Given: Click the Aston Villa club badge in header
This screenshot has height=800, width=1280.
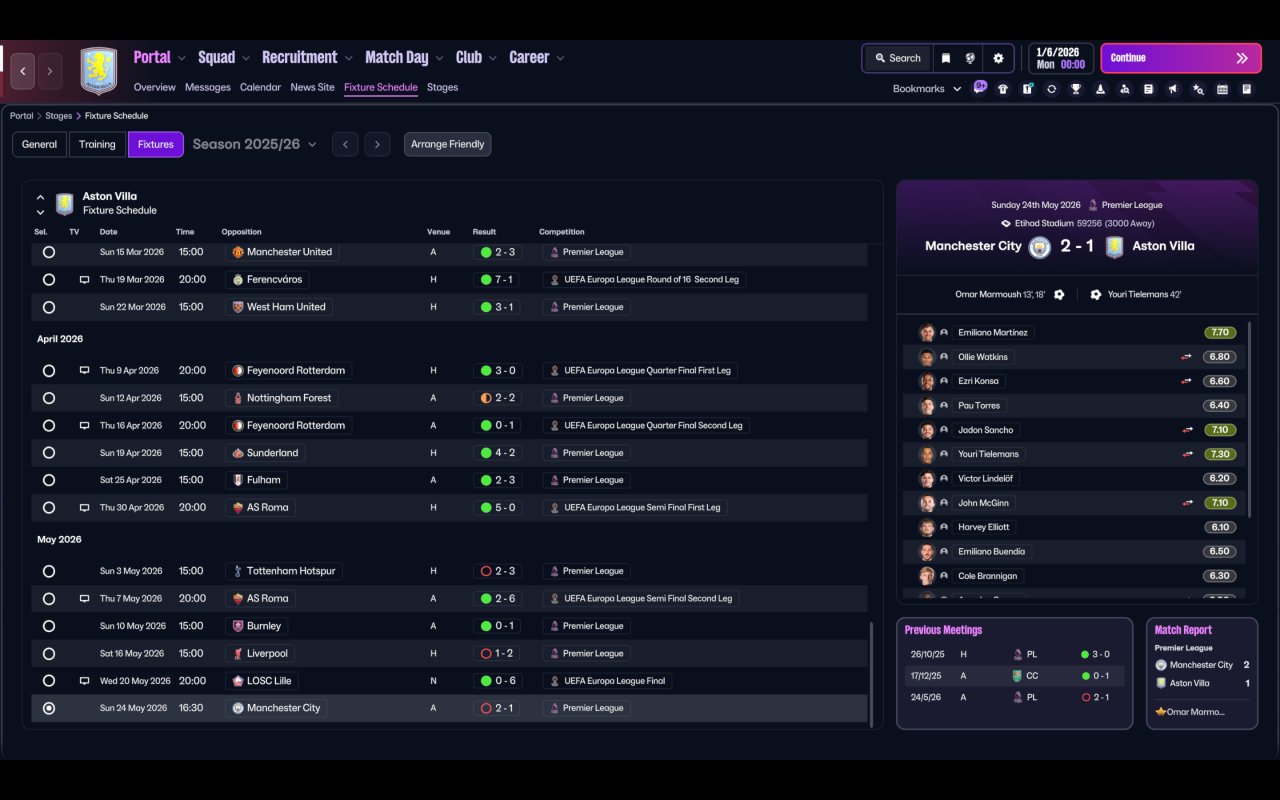Looking at the screenshot, I should 98,71.
